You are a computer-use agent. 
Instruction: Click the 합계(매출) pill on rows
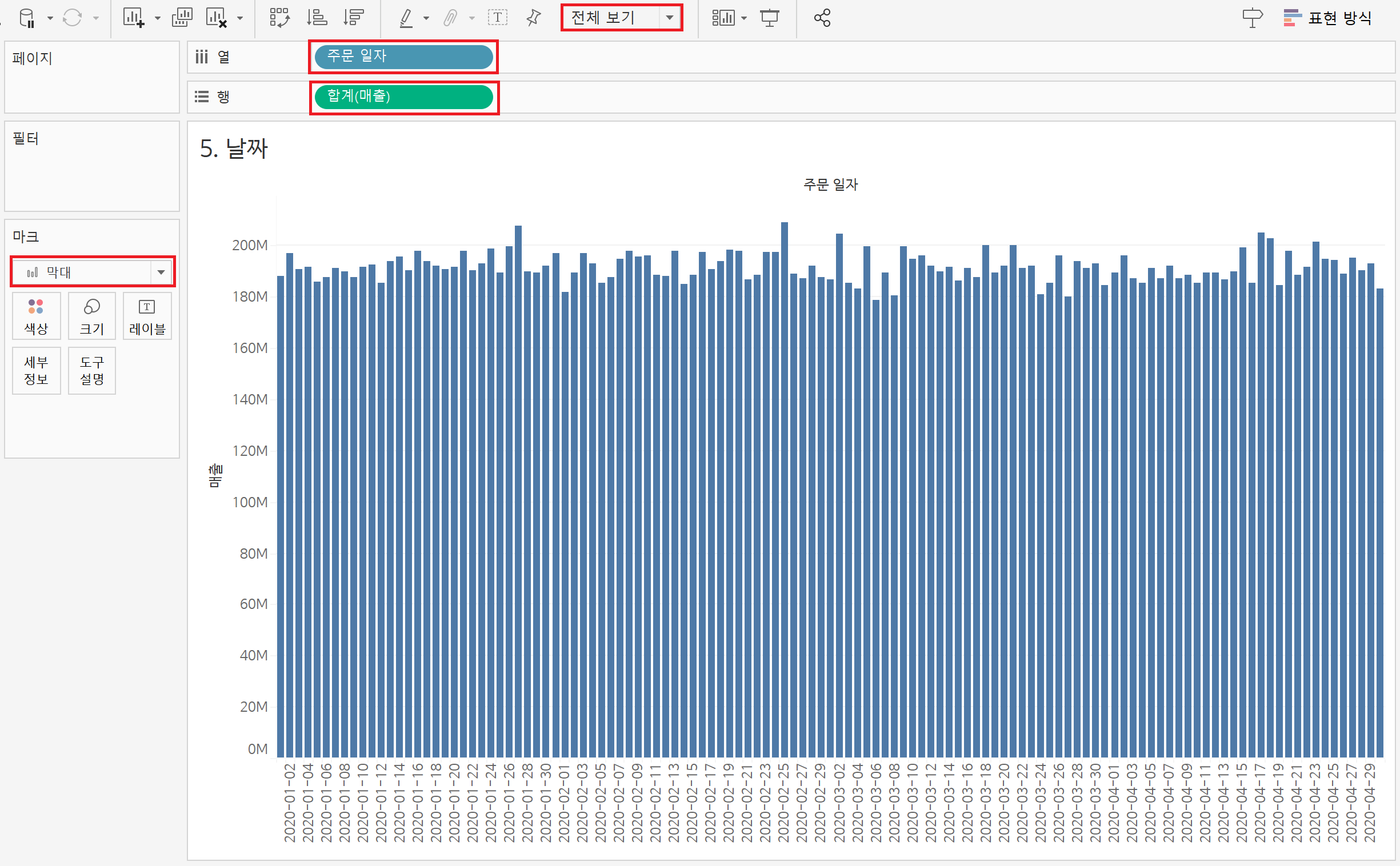403,97
